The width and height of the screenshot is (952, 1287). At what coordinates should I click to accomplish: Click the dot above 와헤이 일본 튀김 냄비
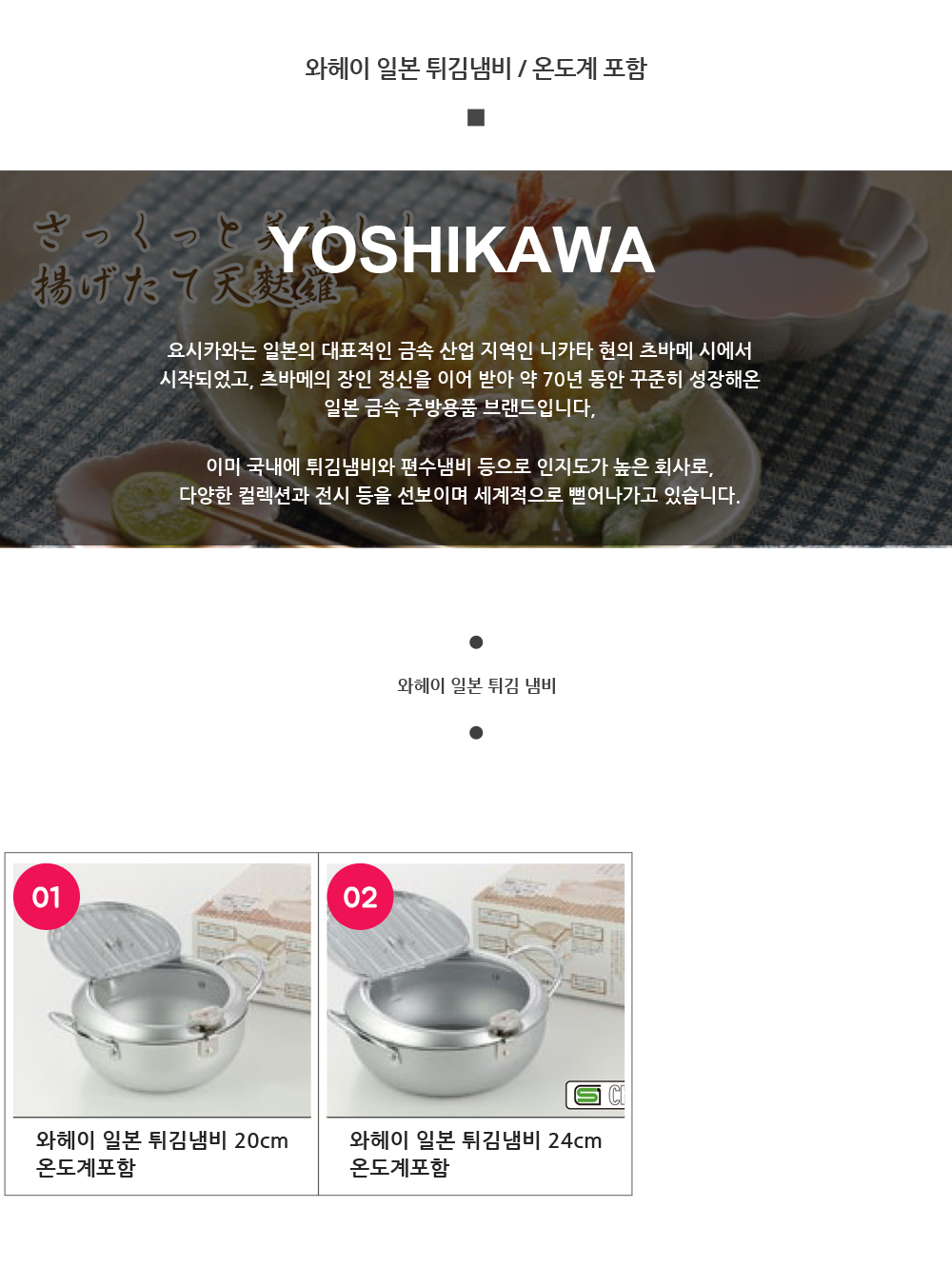[x=476, y=643]
